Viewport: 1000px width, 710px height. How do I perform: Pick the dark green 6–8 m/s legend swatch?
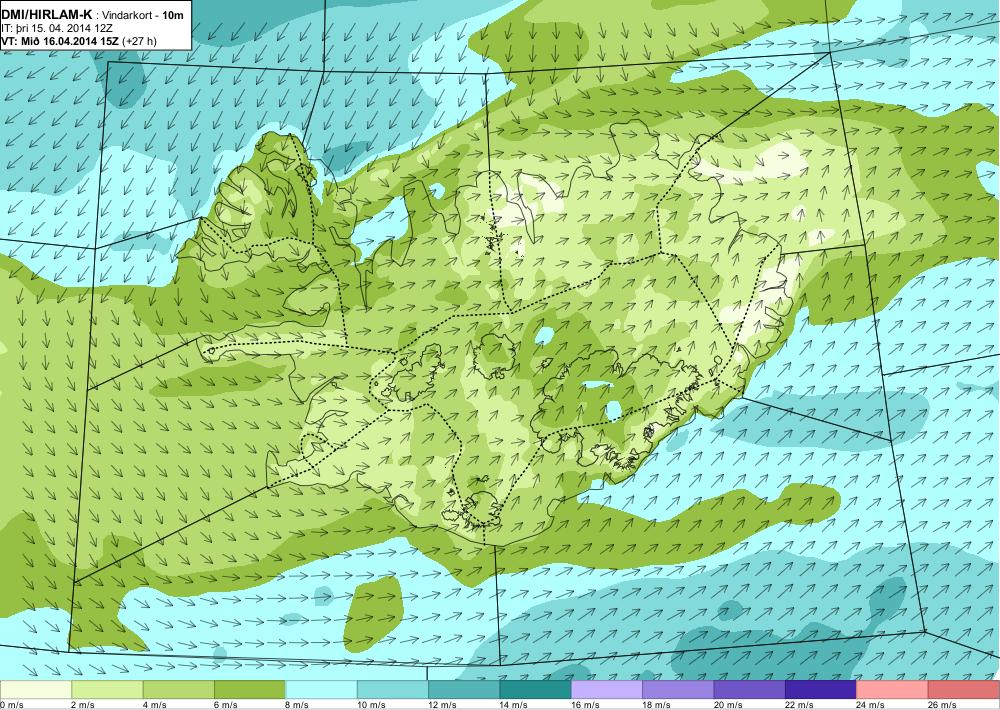tap(250, 690)
